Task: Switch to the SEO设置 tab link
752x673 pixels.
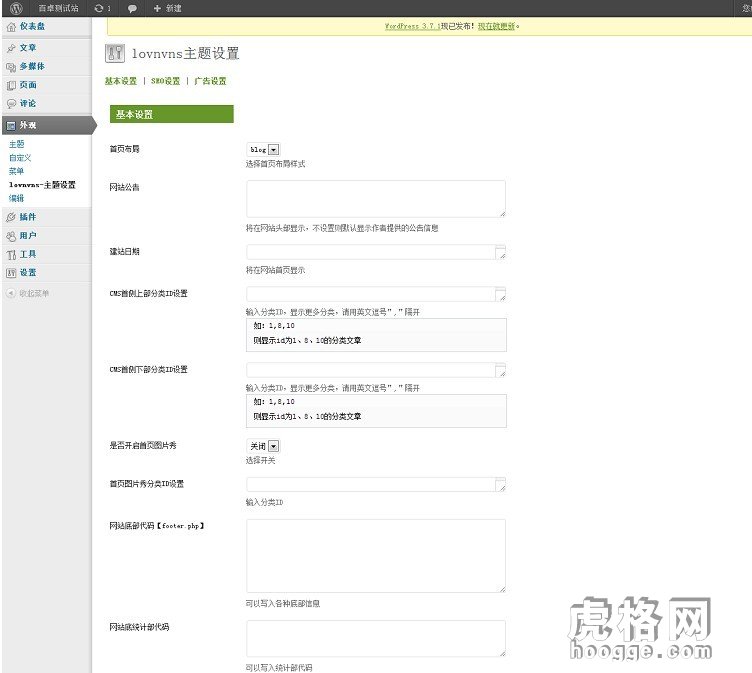Action: [165, 81]
